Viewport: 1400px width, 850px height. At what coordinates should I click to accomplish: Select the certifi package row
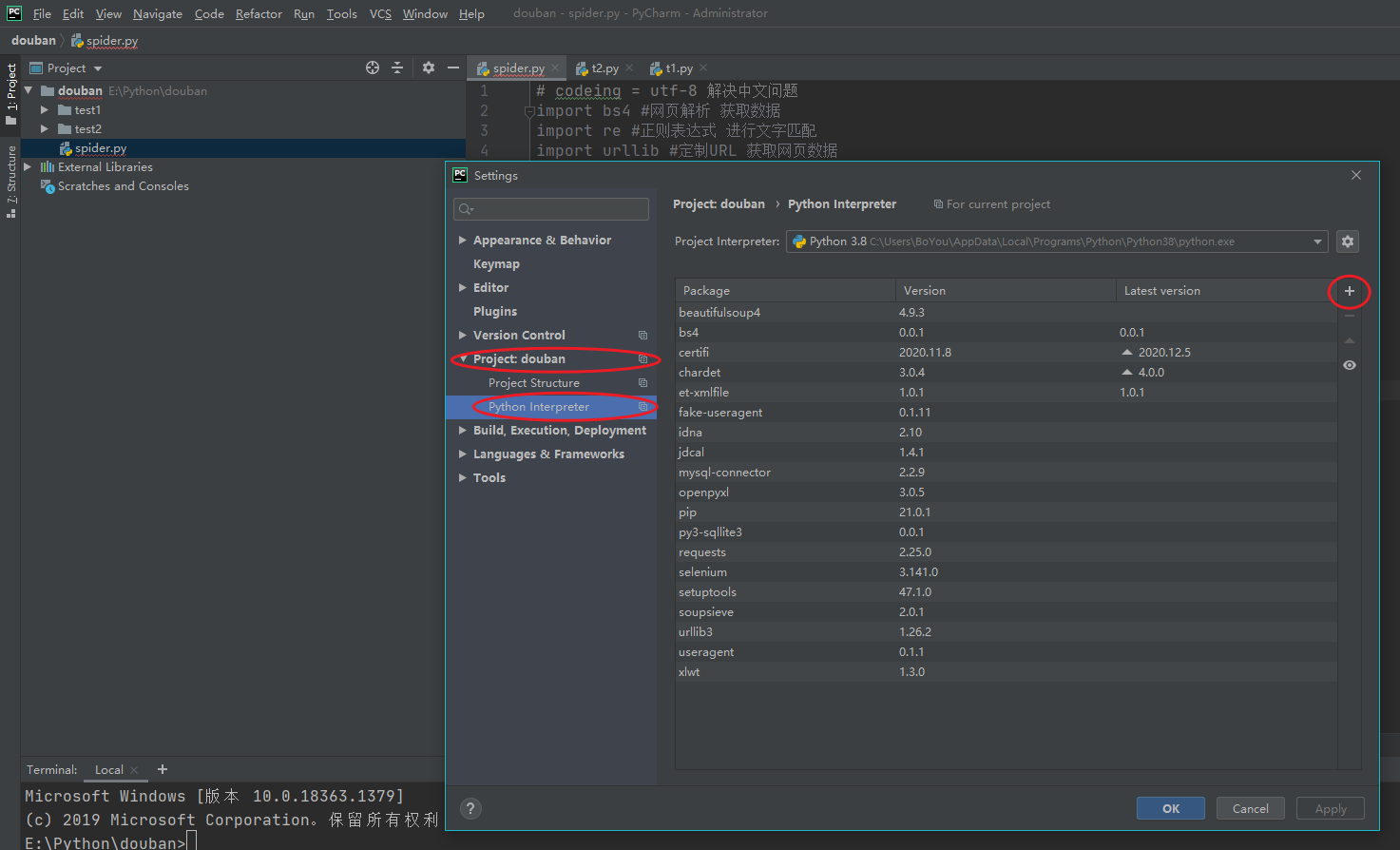tap(1006, 353)
